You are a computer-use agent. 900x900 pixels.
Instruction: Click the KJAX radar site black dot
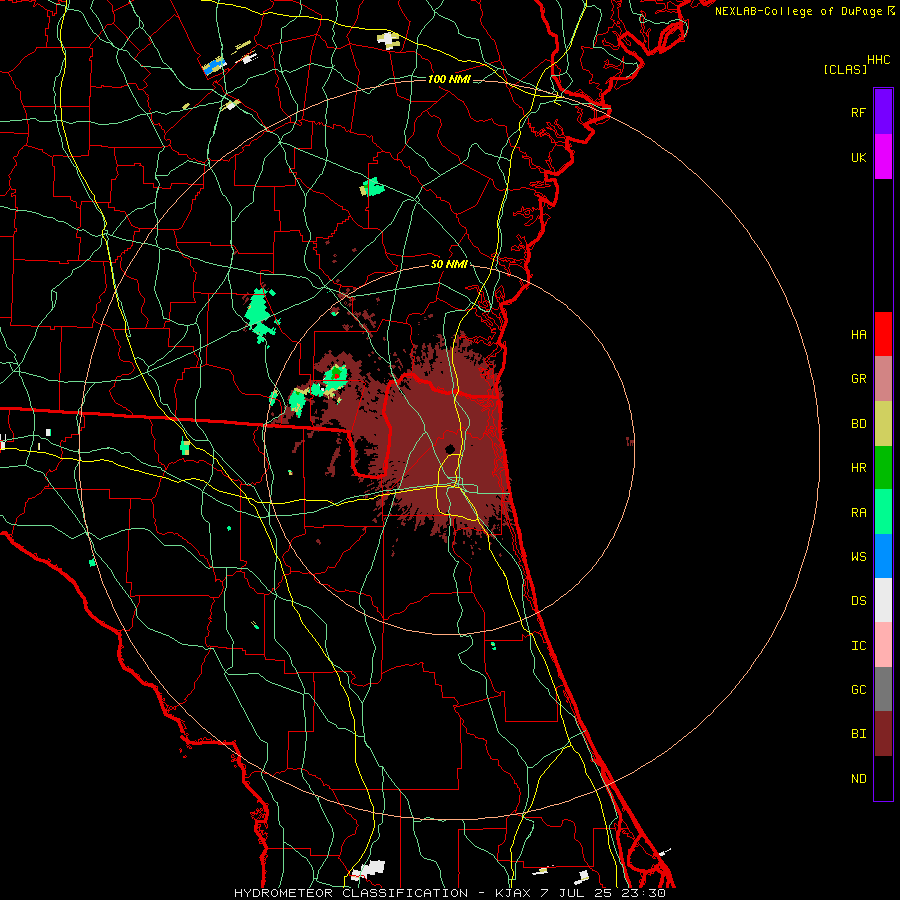tap(450, 449)
